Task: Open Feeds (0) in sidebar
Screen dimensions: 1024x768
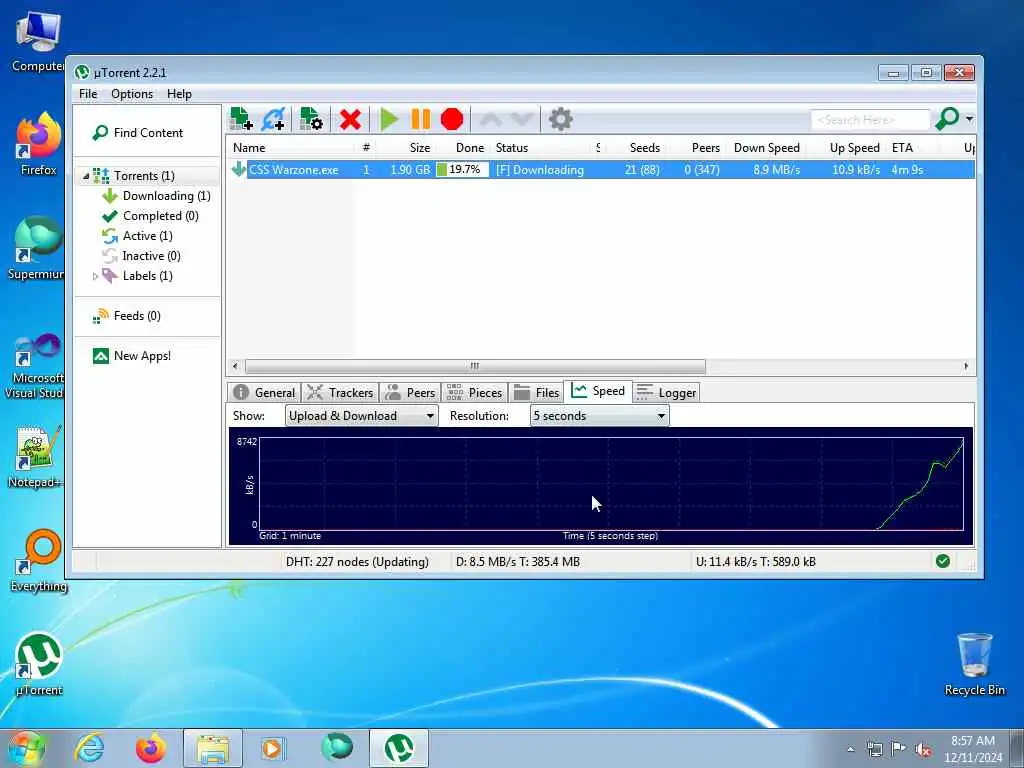Action: coord(137,316)
